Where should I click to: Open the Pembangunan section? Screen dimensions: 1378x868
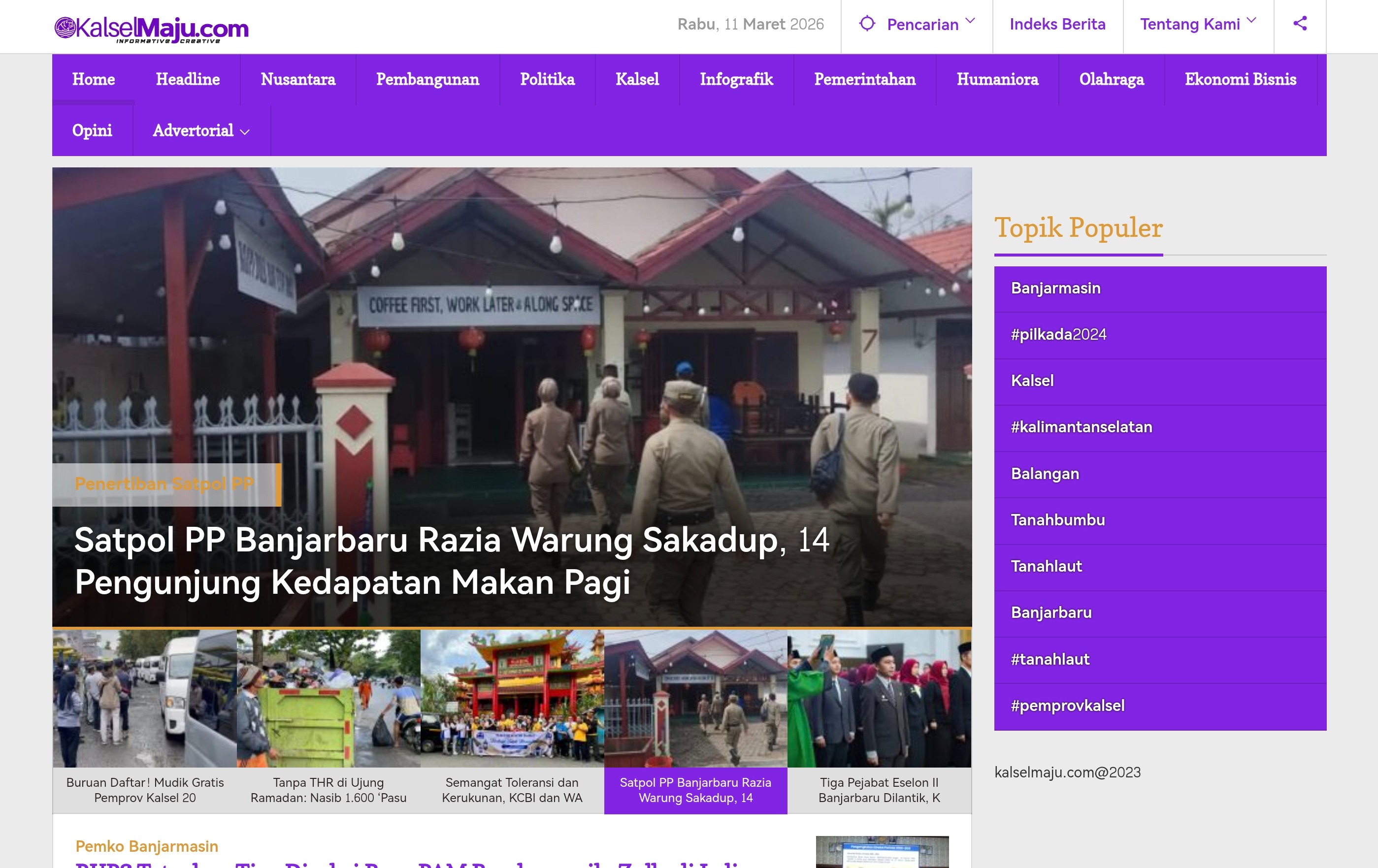point(427,79)
